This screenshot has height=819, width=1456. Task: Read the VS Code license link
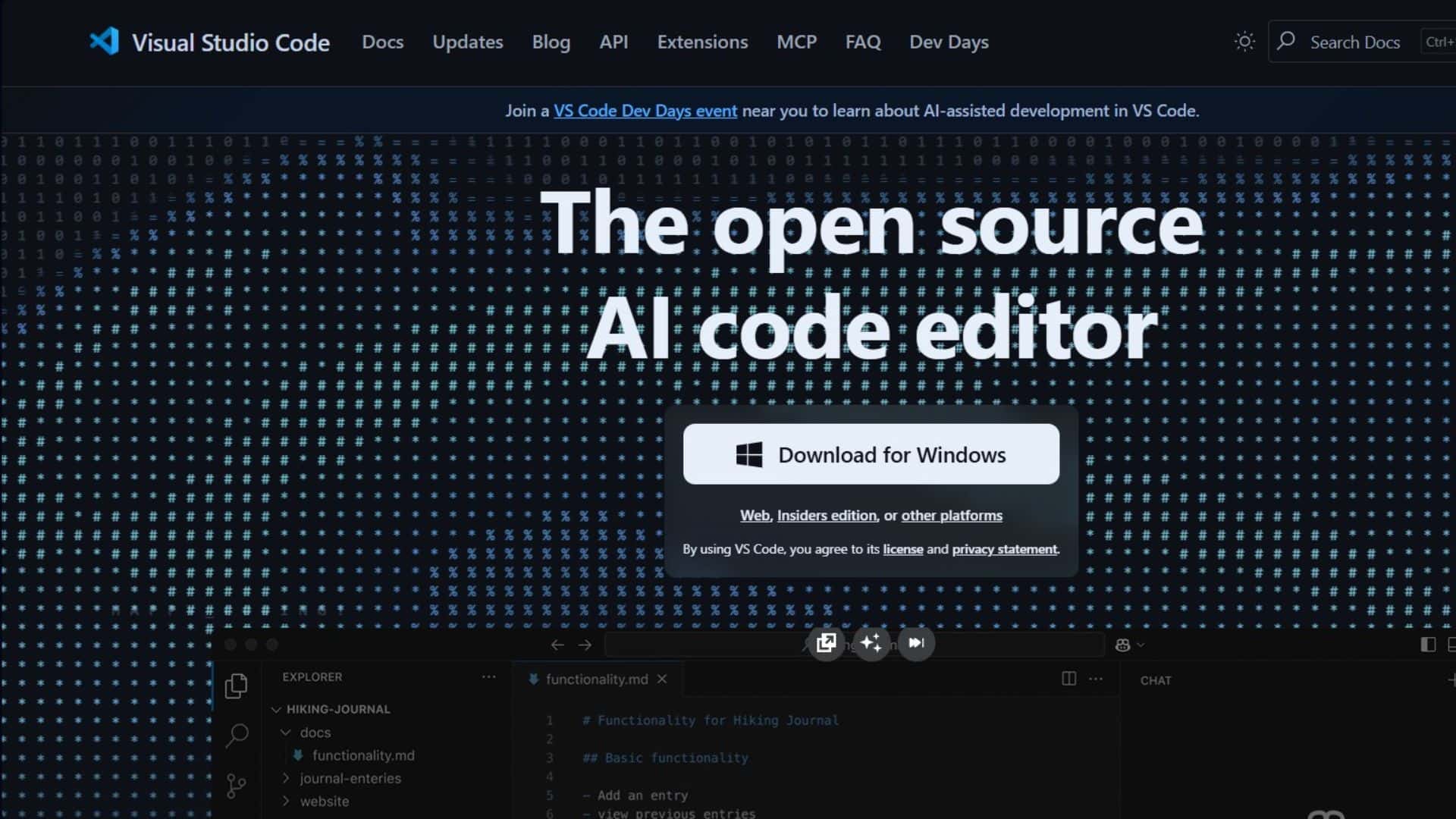(x=903, y=549)
